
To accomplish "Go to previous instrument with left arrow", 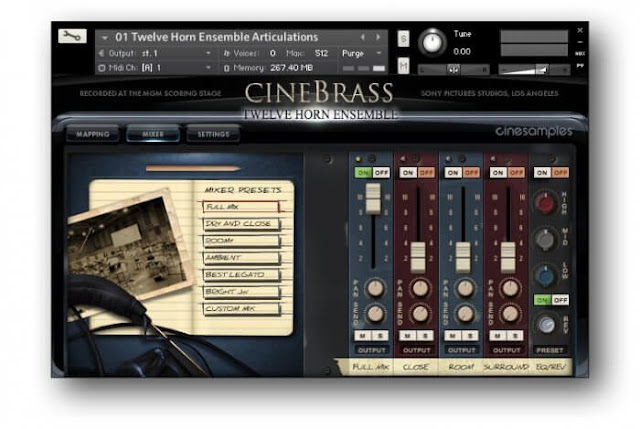I will pyautogui.click(x=362, y=37).
